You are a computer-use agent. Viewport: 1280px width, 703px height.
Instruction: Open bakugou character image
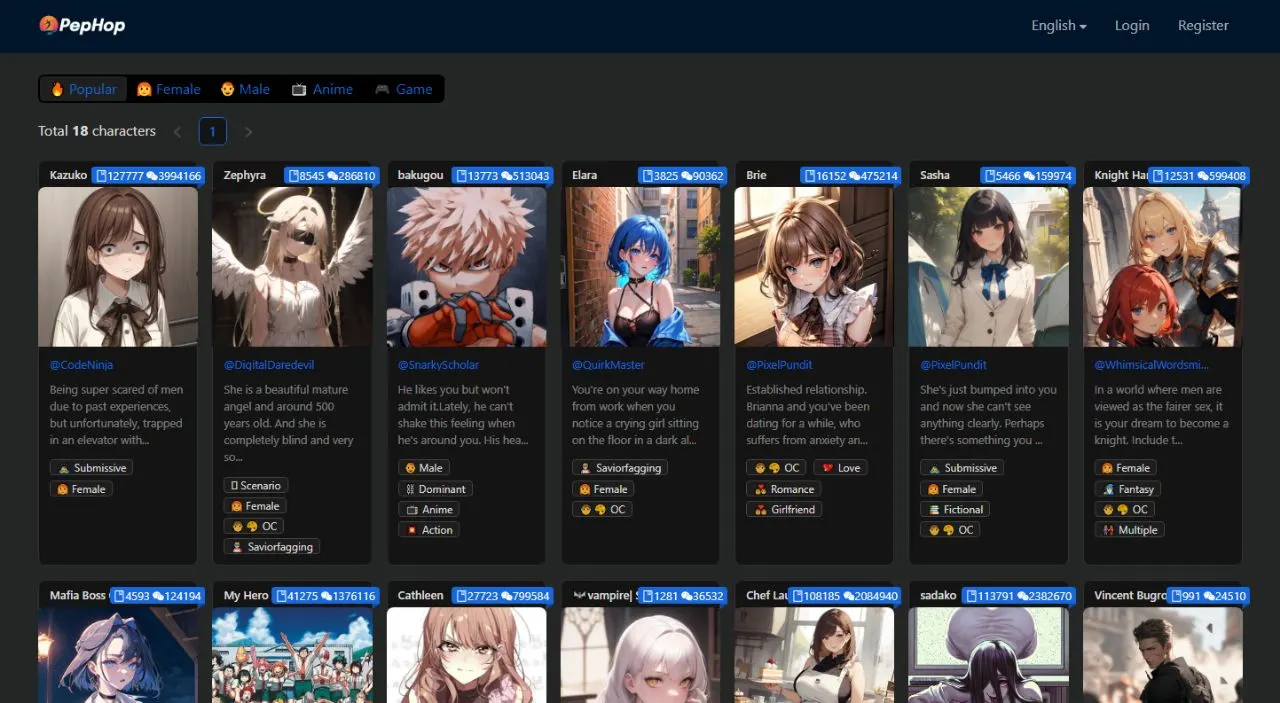coord(466,267)
